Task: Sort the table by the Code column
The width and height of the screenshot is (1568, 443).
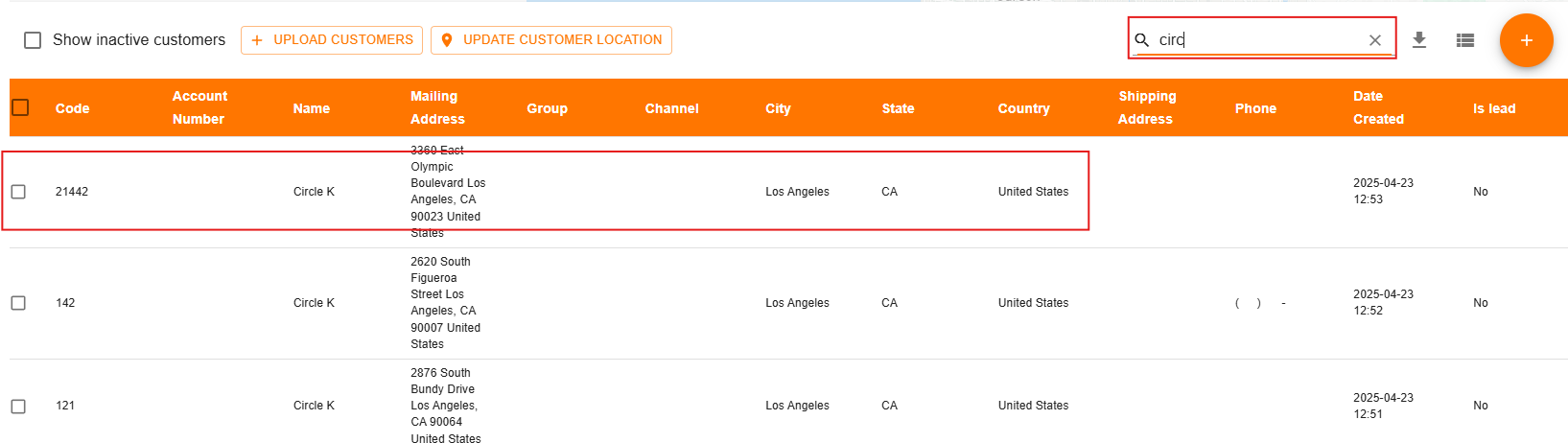Action: tap(72, 108)
